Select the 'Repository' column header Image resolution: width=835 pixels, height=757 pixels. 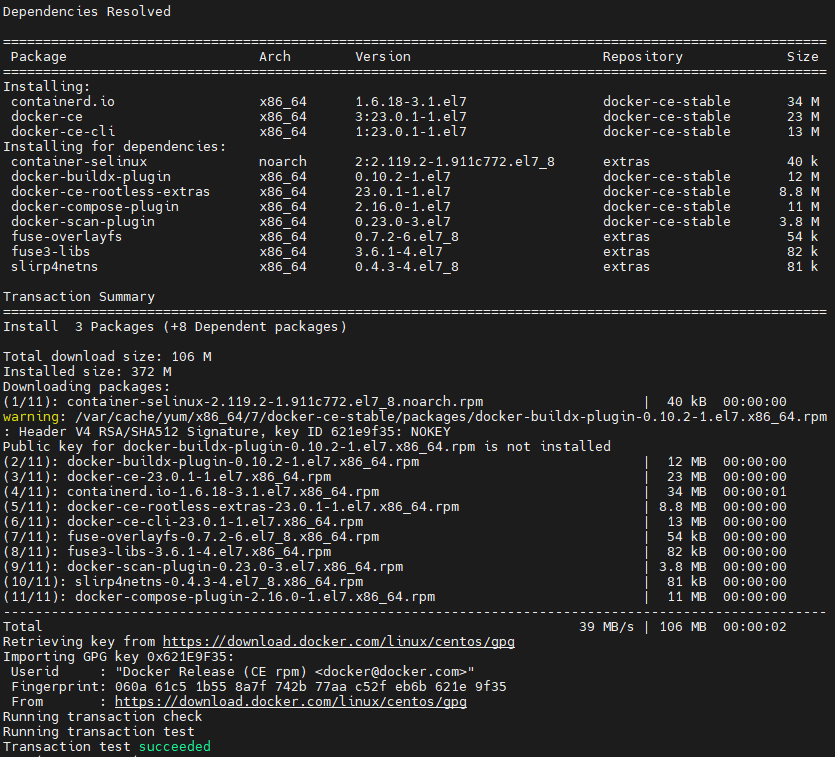(643, 57)
